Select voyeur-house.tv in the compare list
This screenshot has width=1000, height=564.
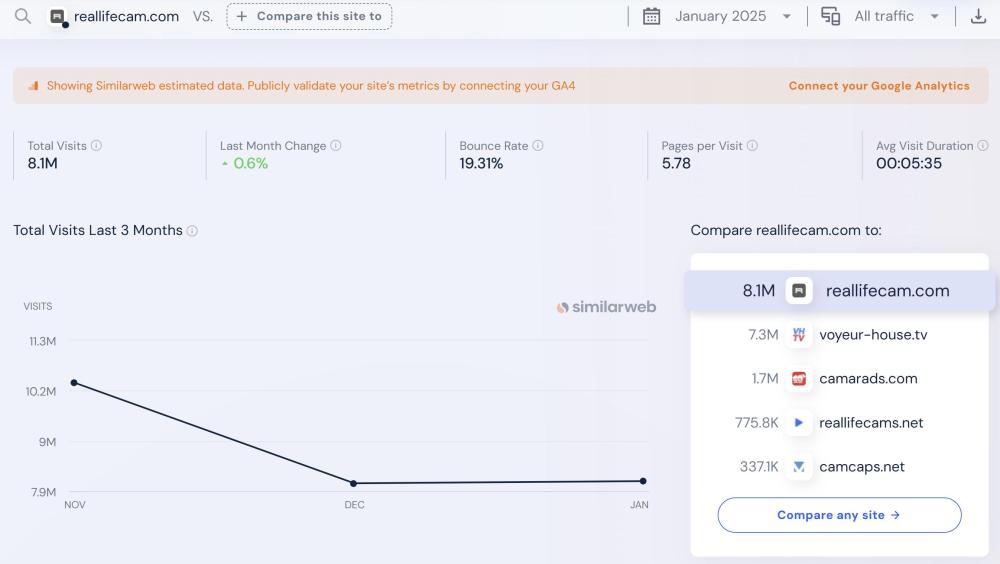point(872,335)
